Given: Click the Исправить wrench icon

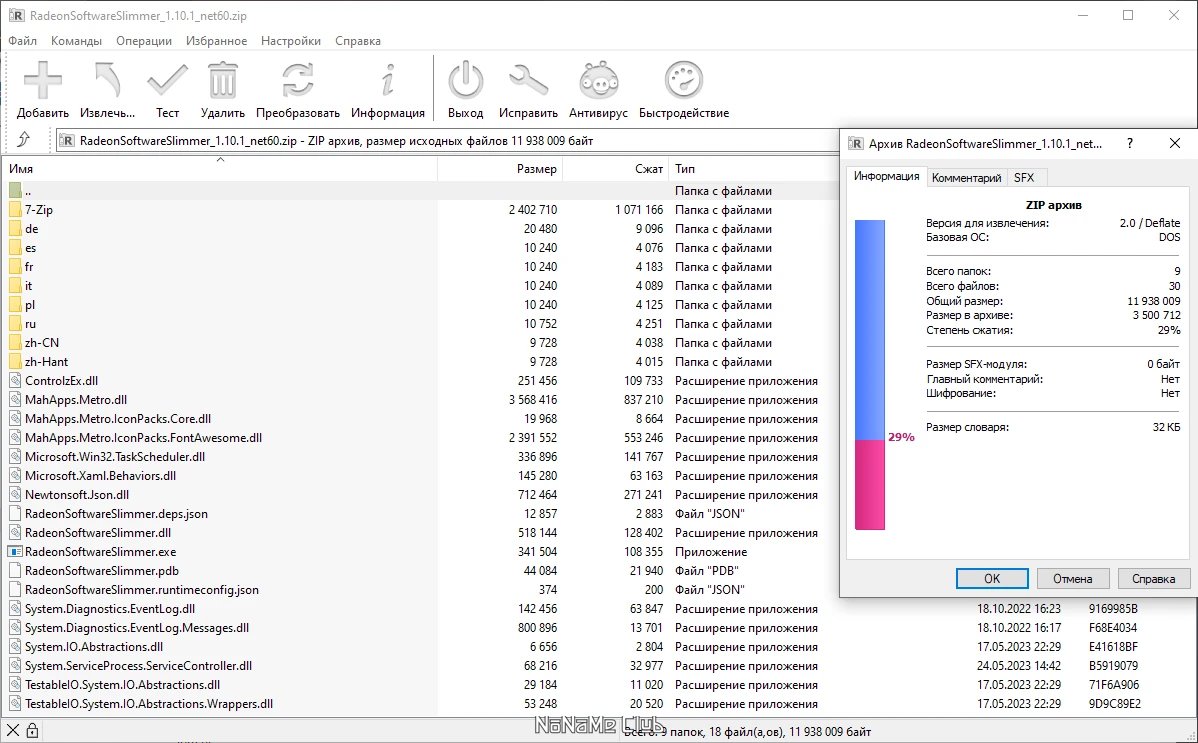Looking at the screenshot, I should point(528,80).
